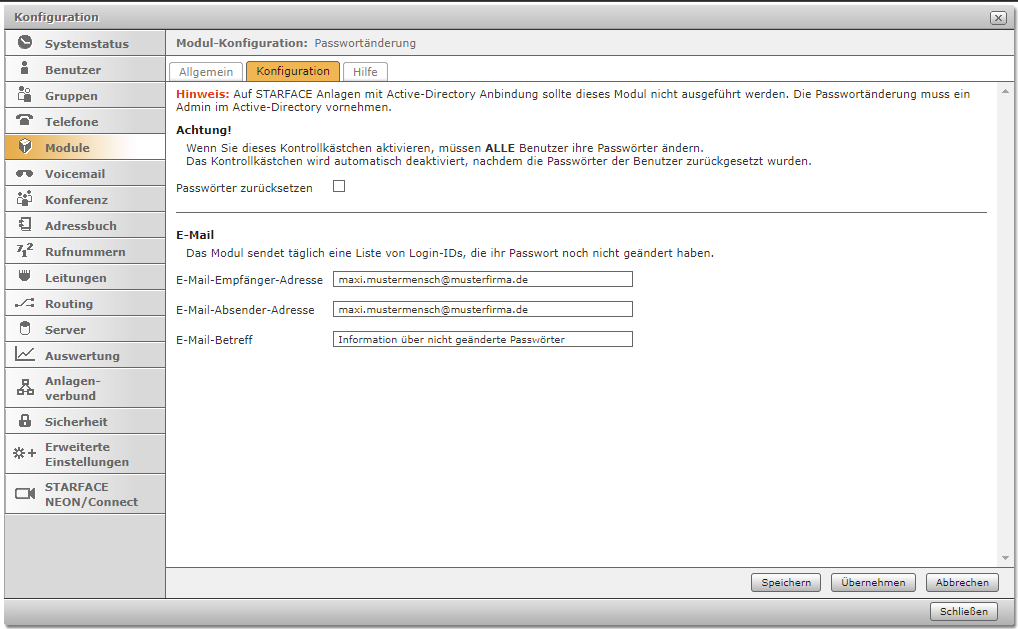
Task: Focus the E-Mail-Empfänger-Adresse field
Action: 482,280
